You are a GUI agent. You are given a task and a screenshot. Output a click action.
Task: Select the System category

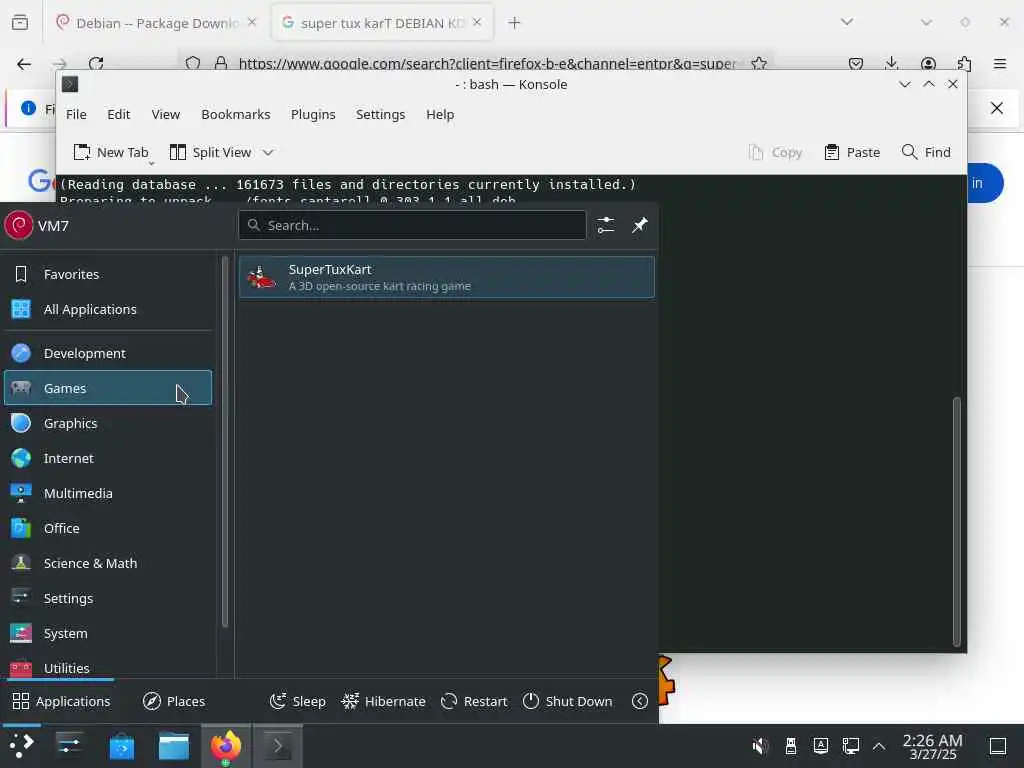tap(108, 633)
